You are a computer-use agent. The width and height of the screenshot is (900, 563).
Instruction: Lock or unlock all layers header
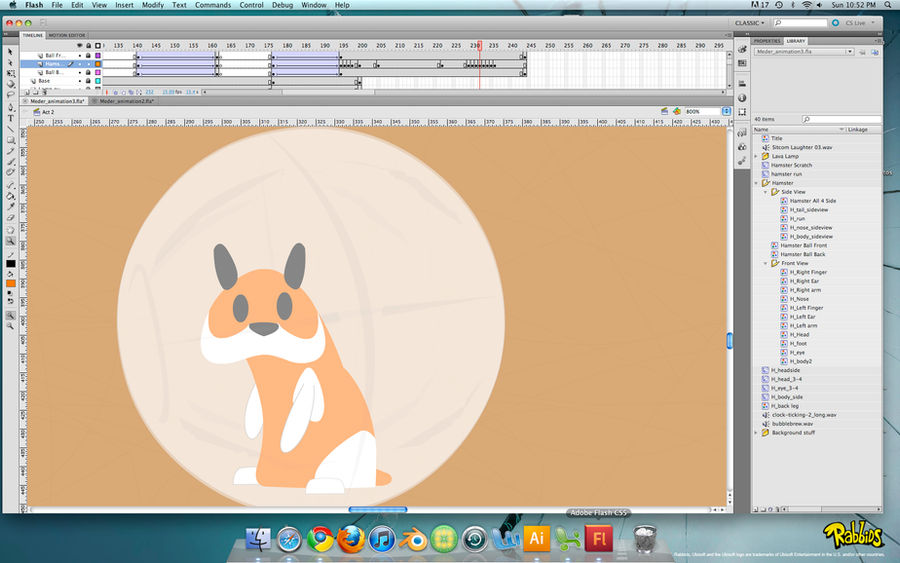tap(88, 45)
